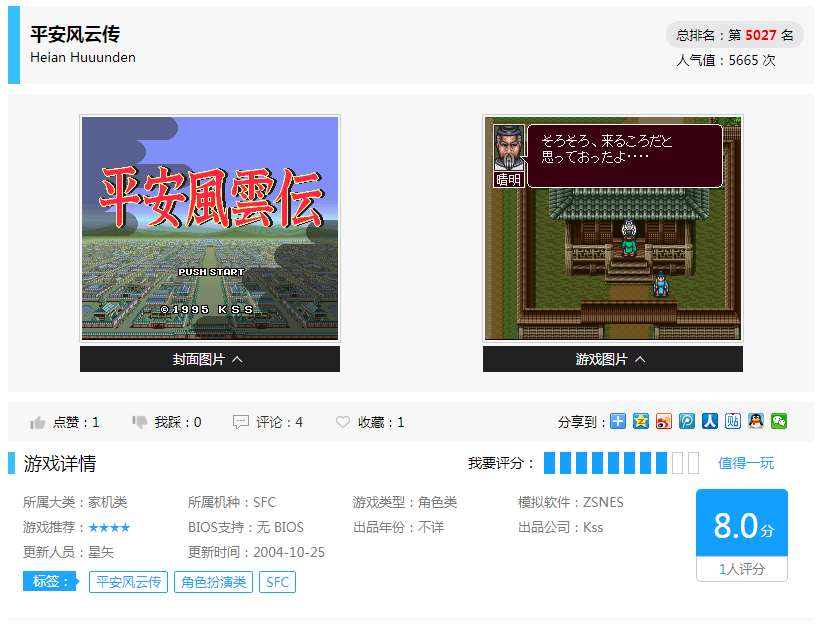
Task: Share to Renren icon
Action: [710, 421]
